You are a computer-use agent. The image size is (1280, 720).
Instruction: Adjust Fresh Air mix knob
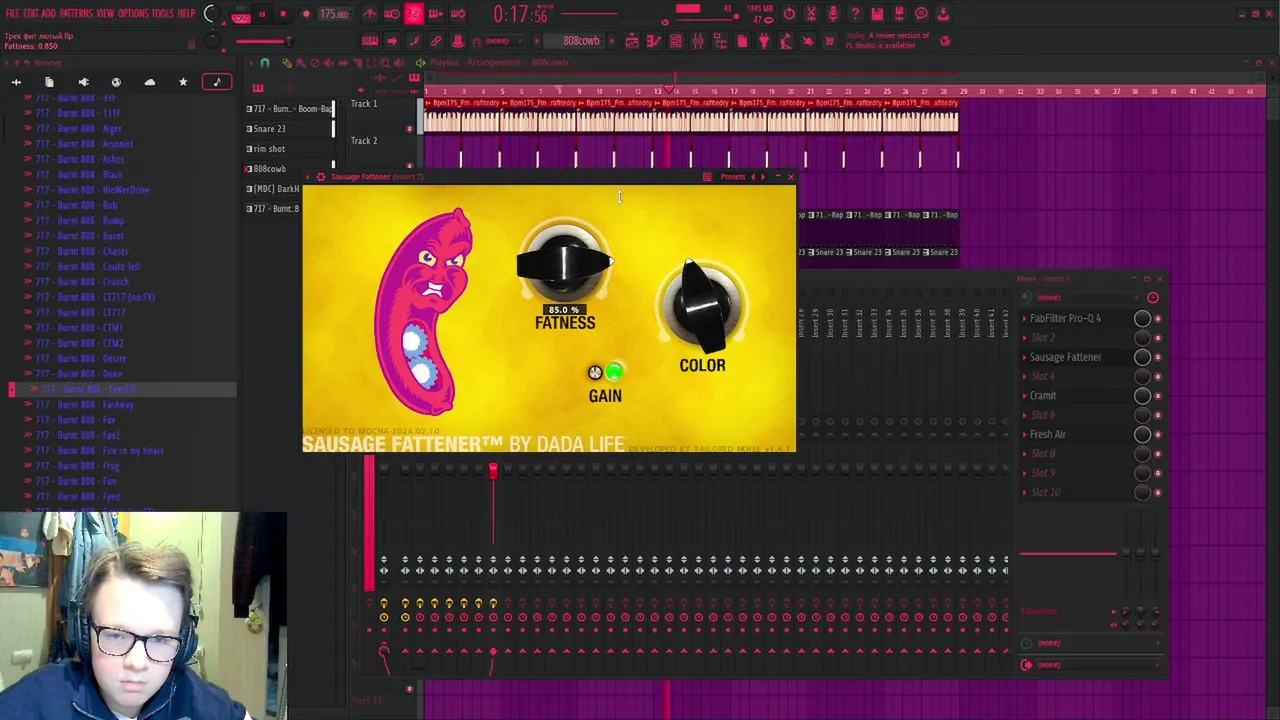[x=1142, y=435]
